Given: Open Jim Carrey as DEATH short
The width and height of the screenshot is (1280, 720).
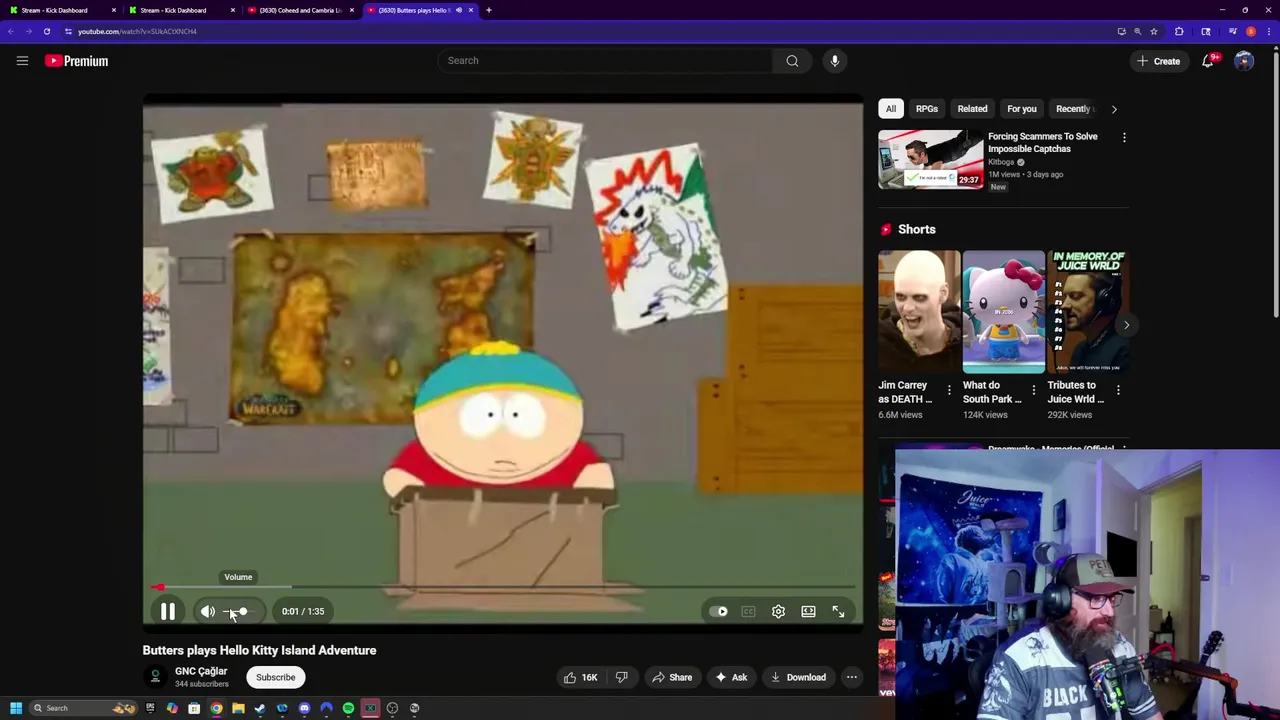Looking at the screenshot, I should tap(919, 311).
